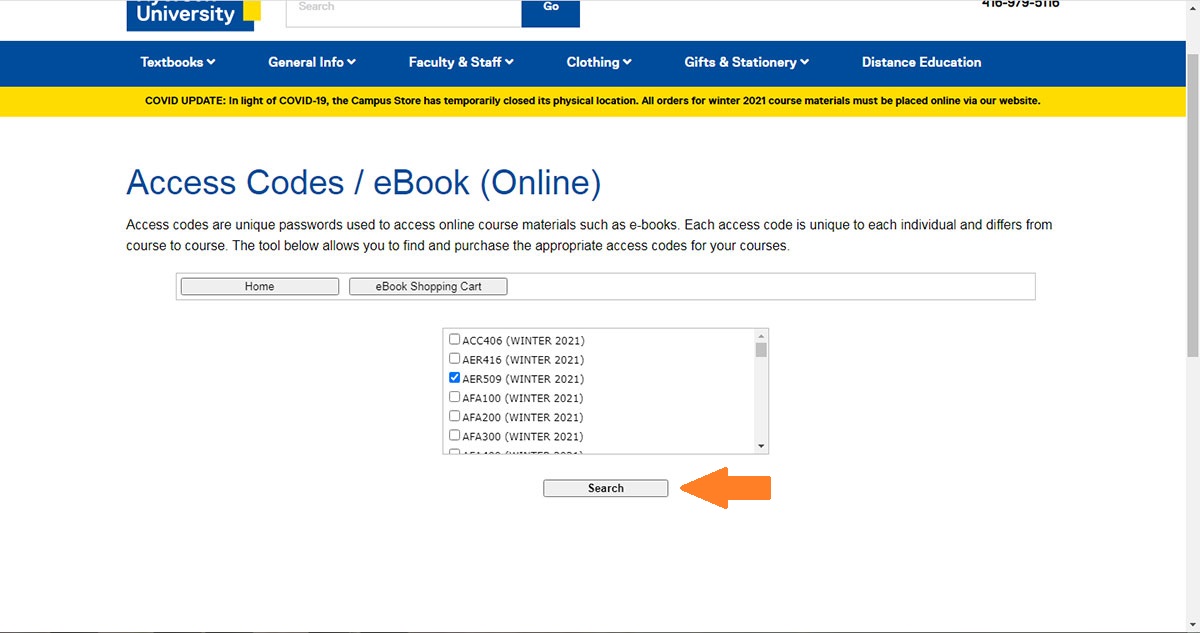Click the course list scrollbar thumb
The height and width of the screenshot is (633, 1200).
coord(761,350)
